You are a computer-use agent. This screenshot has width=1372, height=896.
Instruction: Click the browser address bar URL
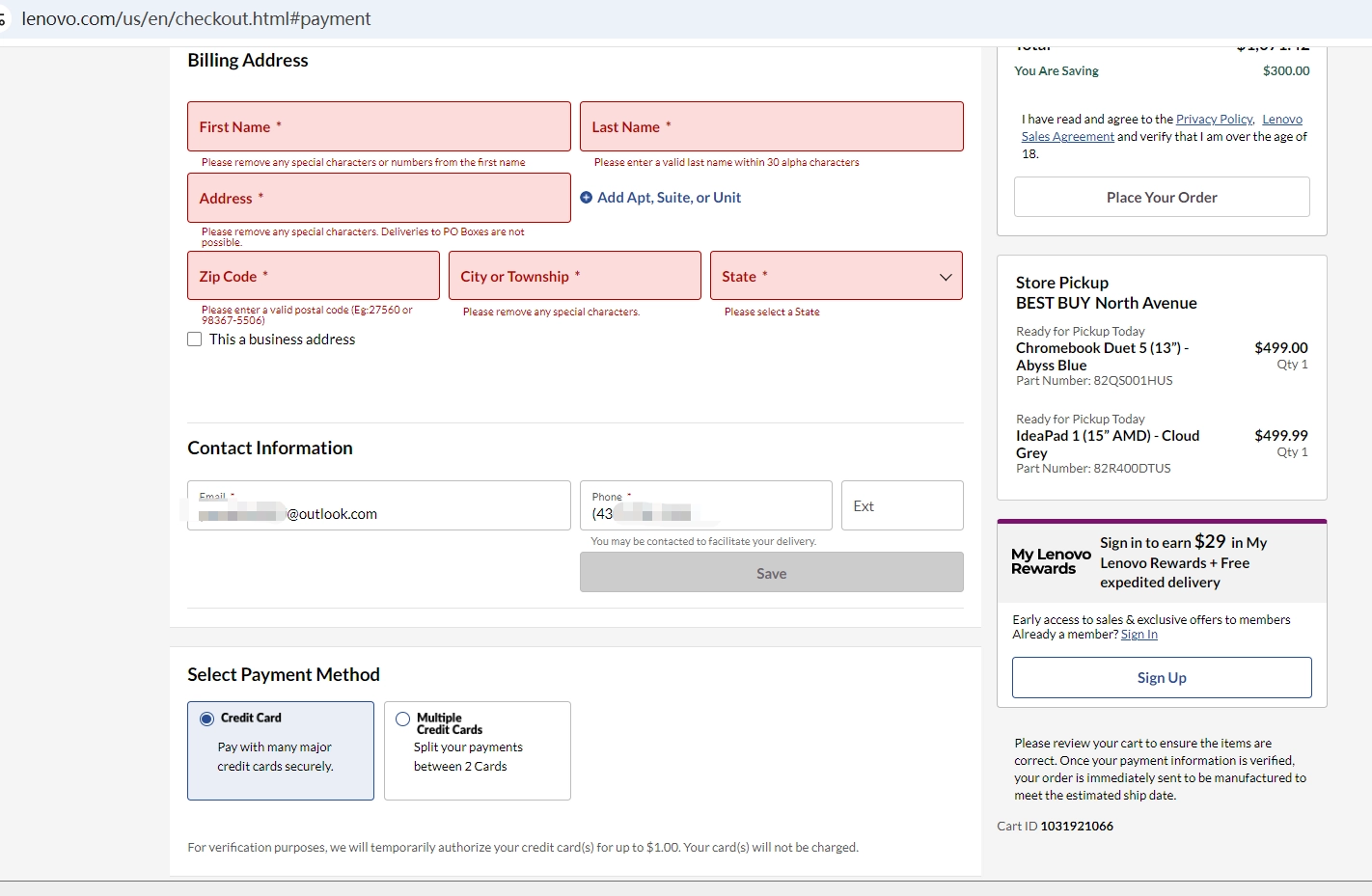196,19
